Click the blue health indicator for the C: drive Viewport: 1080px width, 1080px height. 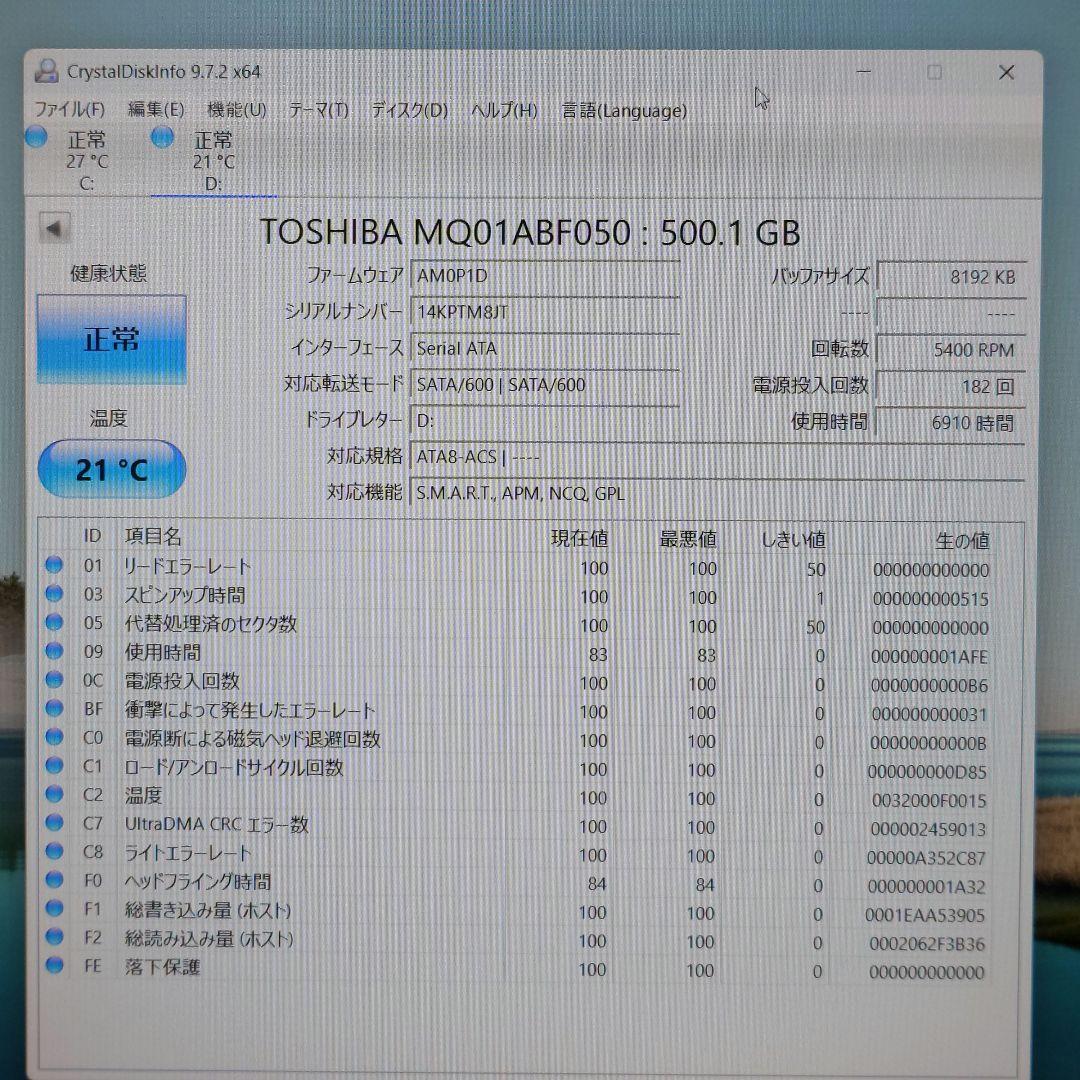36,140
